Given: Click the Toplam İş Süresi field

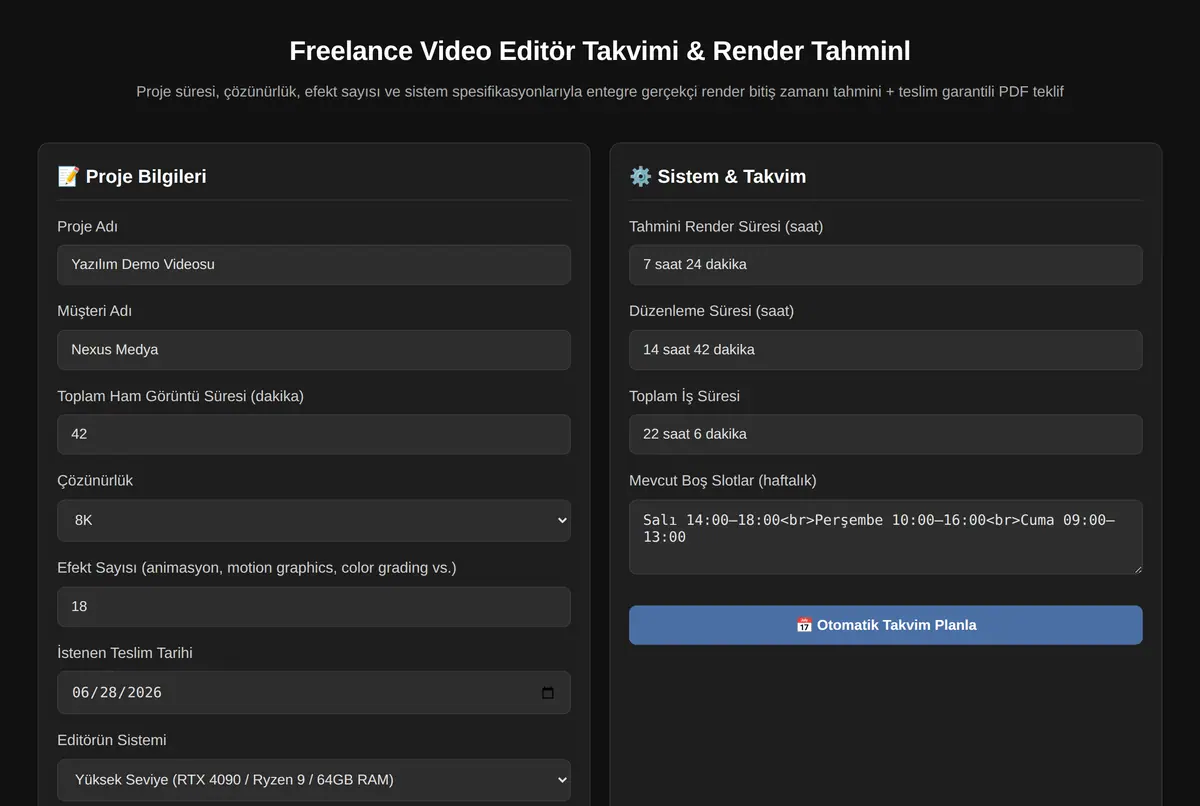Looking at the screenshot, I should 886,434.
